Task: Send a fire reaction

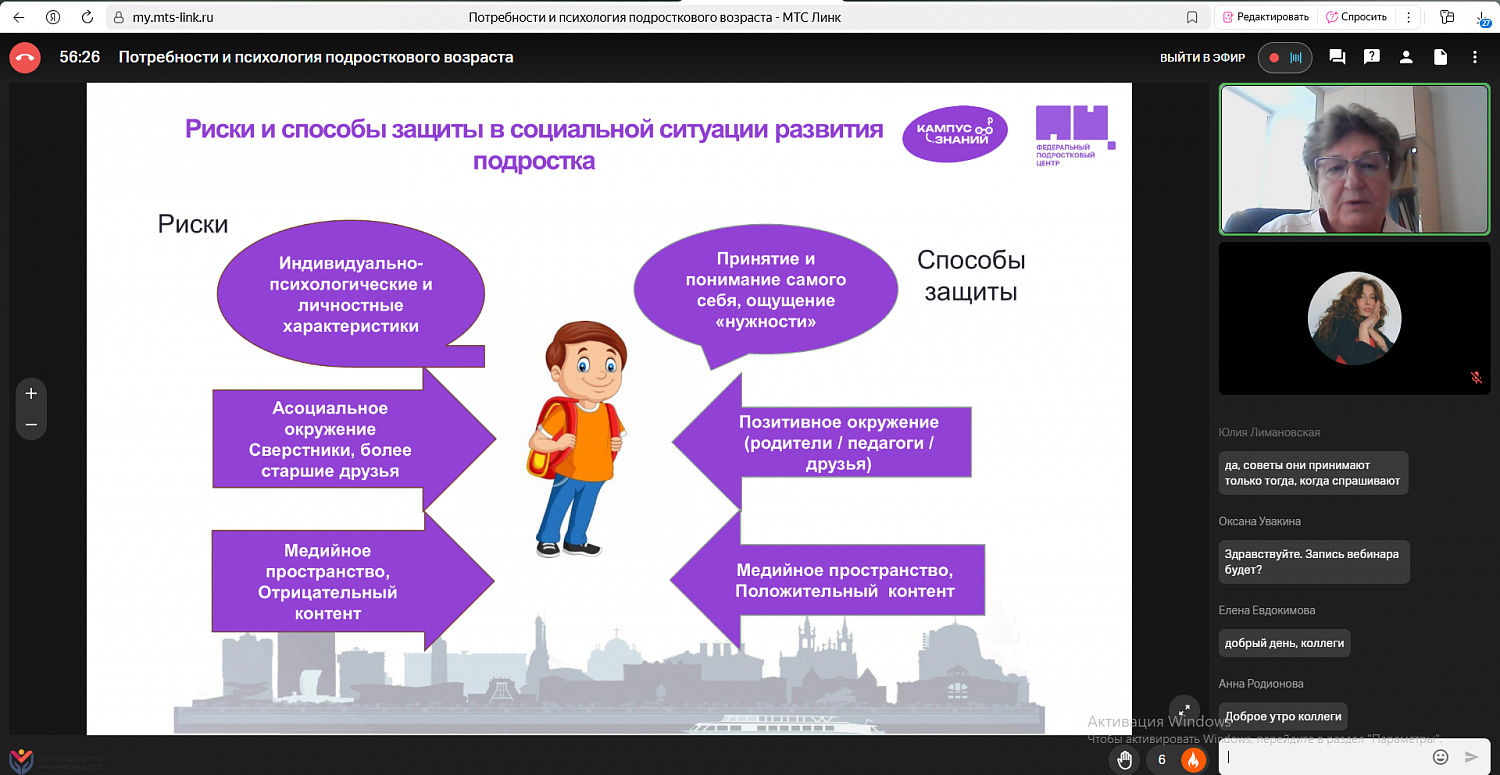Action: 1192,759
